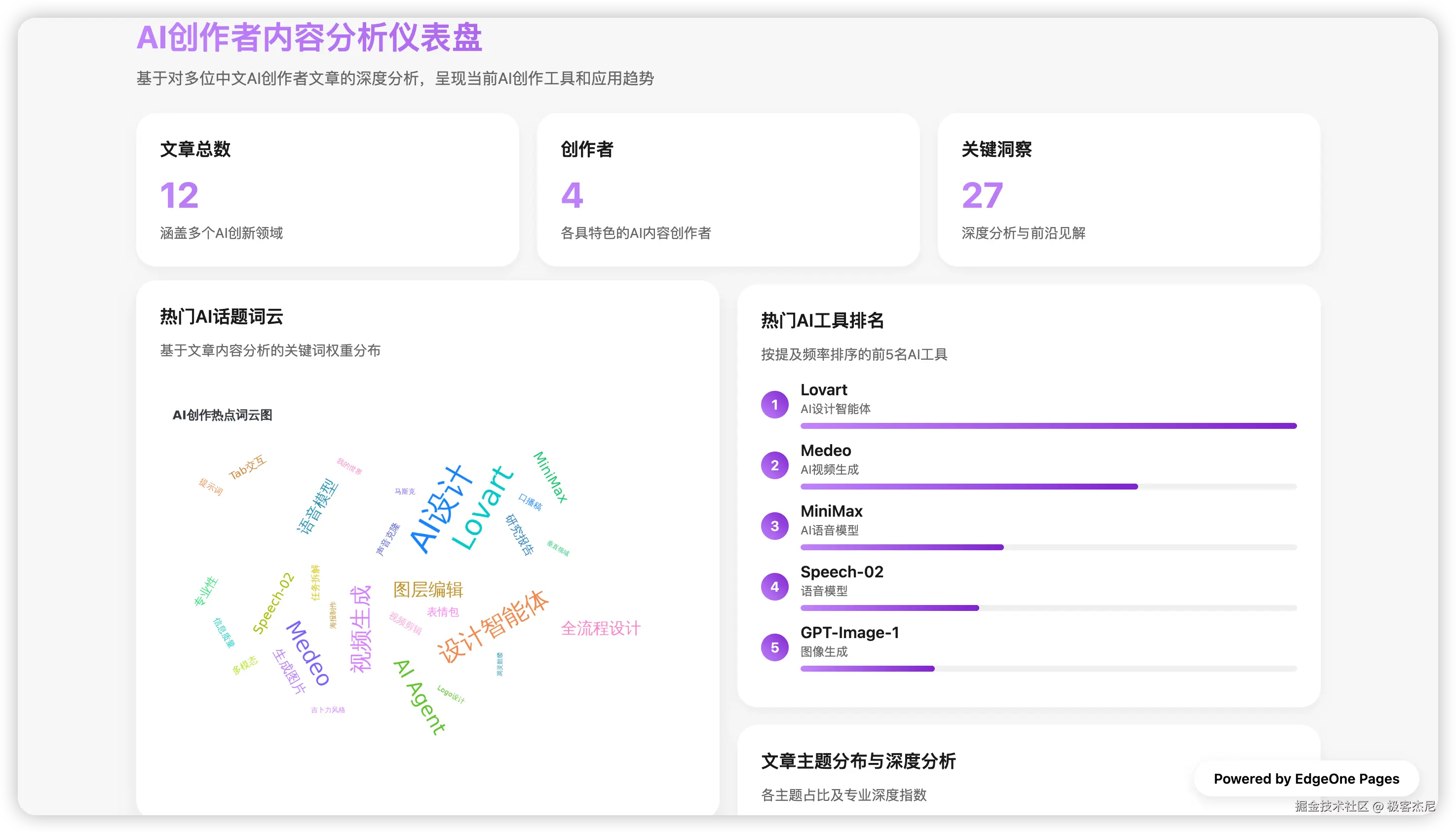Click the rank 1 badge for Lovart
Image resolution: width=1456 pixels, height=833 pixels.
[774, 405]
